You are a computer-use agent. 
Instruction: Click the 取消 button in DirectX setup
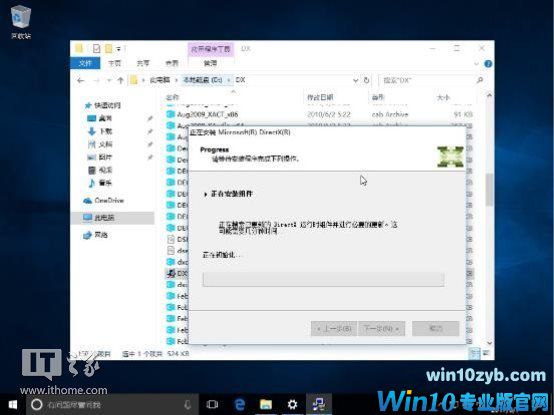coord(436,329)
